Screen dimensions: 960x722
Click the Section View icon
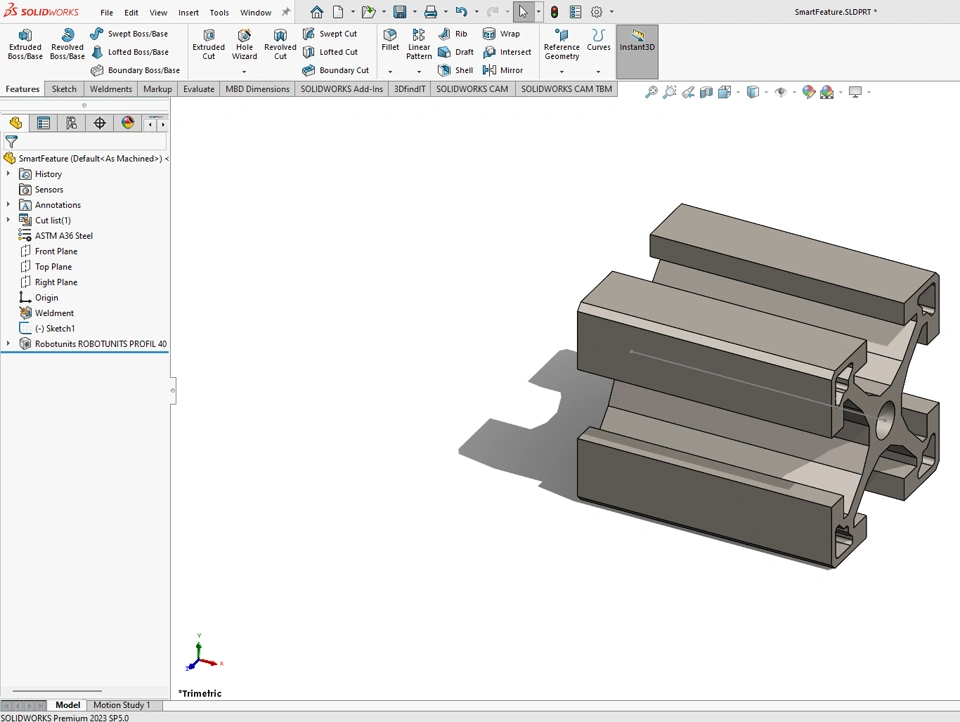pos(706,92)
